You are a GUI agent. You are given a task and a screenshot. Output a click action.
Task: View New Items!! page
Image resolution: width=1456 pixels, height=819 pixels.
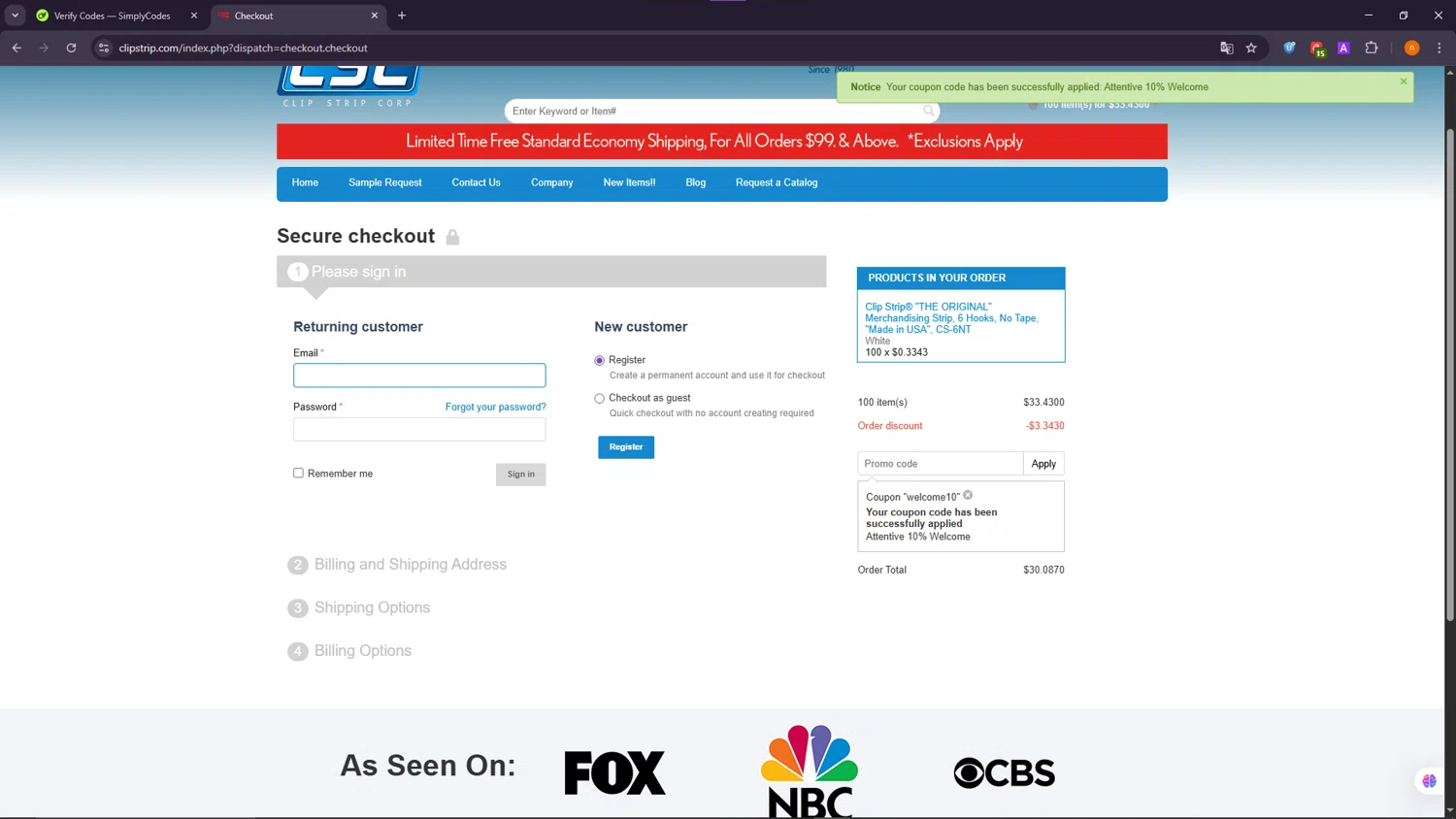pyautogui.click(x=629, y=182)
